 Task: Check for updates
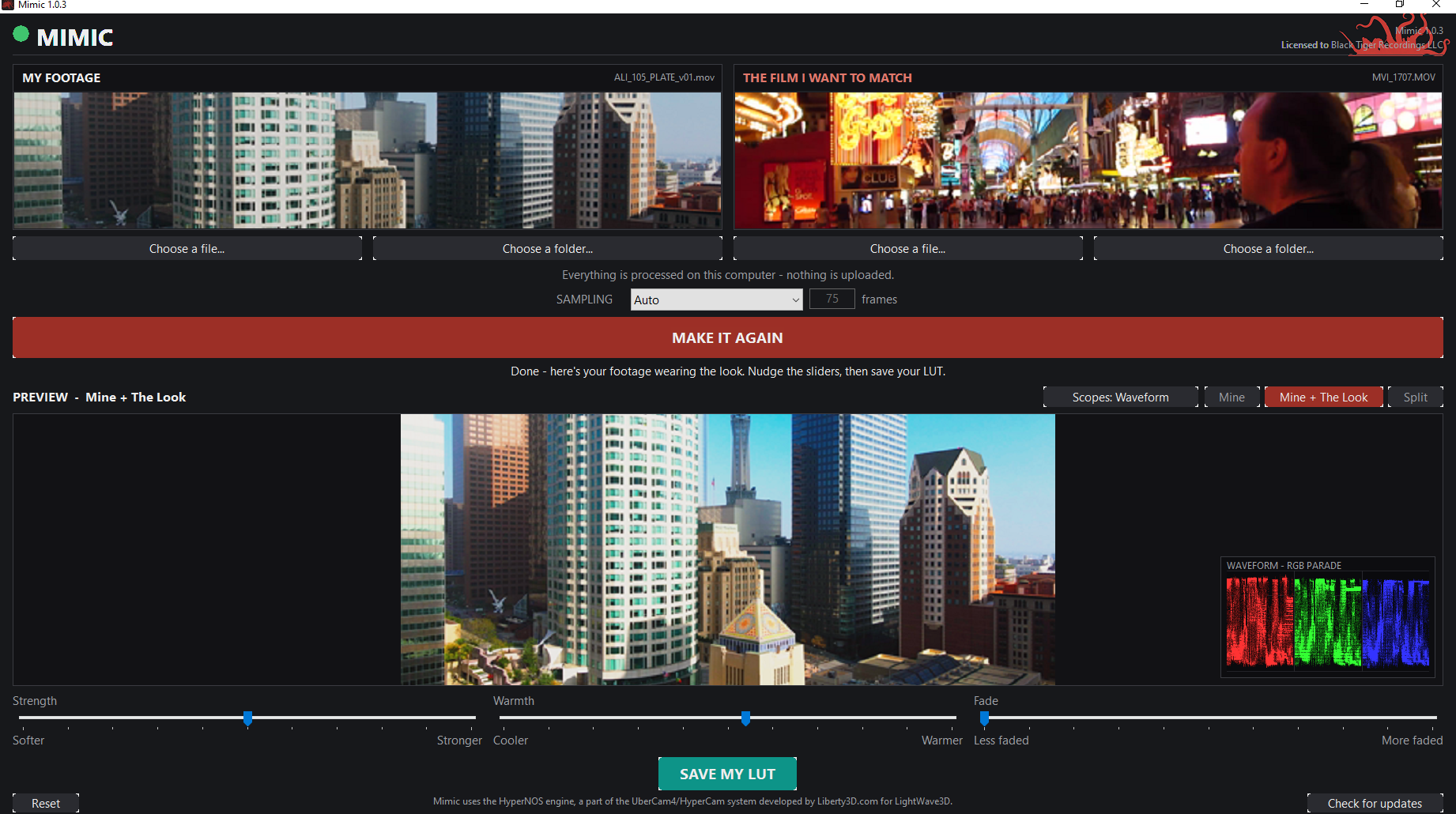pyautogui.click(x=1375, y=803)
